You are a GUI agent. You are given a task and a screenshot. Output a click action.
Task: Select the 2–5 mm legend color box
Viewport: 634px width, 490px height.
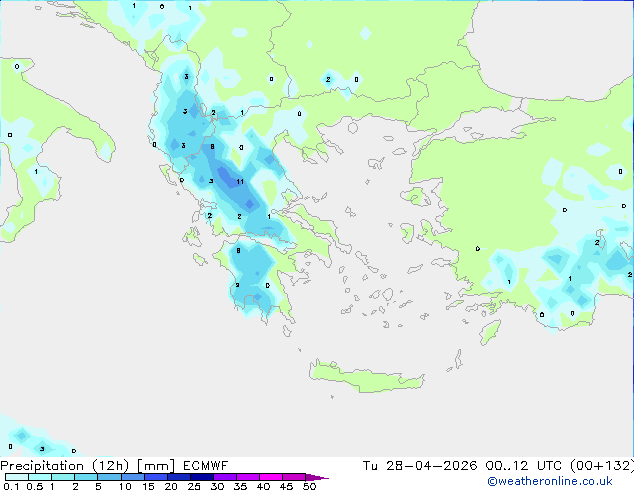coord(86,477)
